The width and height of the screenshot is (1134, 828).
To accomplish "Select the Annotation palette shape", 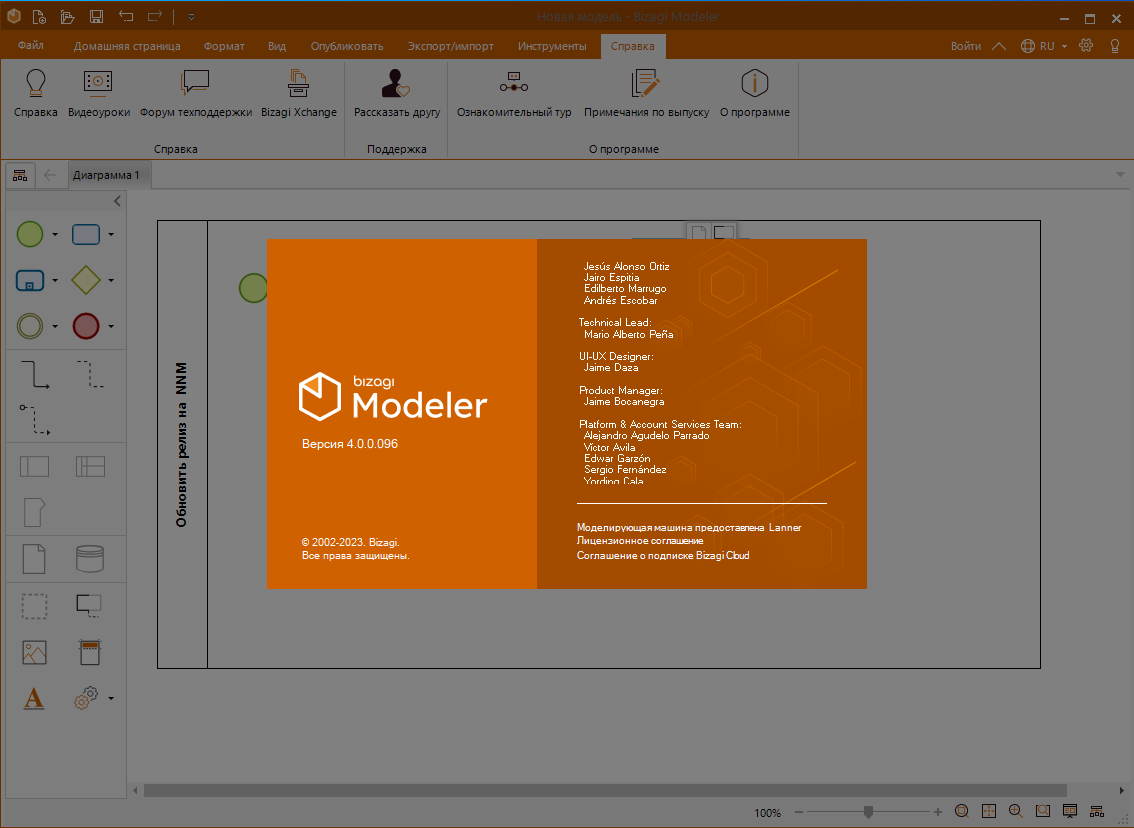I will (x=89, y=605).
